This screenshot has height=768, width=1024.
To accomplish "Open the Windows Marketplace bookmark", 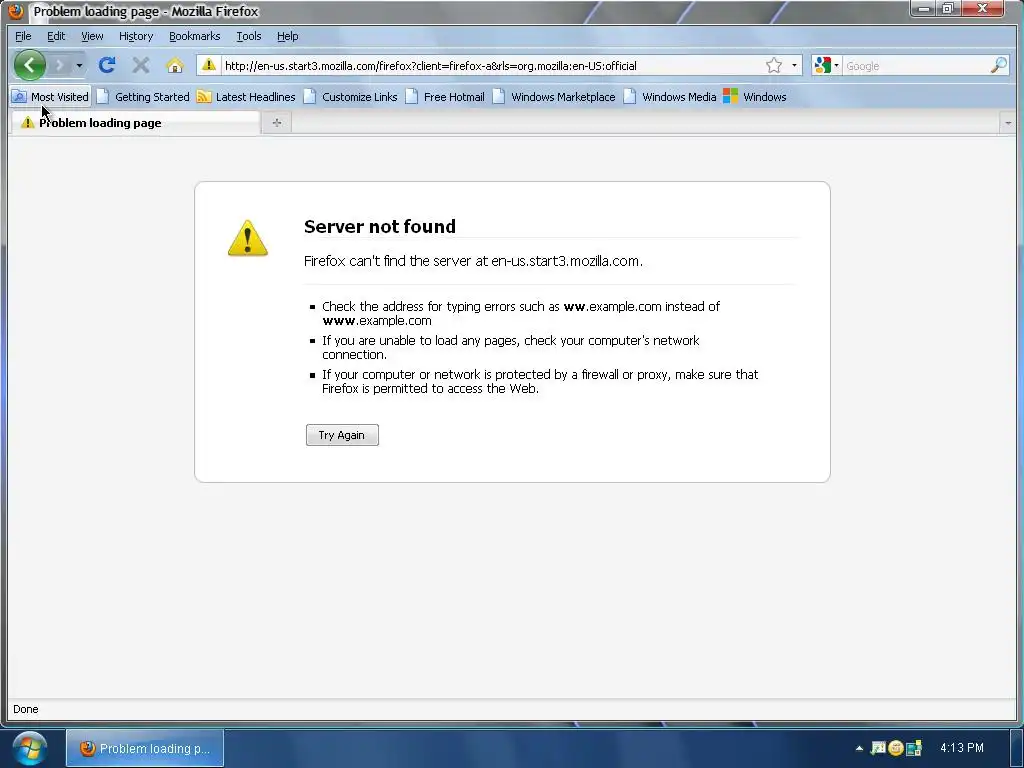I will 554,97.
